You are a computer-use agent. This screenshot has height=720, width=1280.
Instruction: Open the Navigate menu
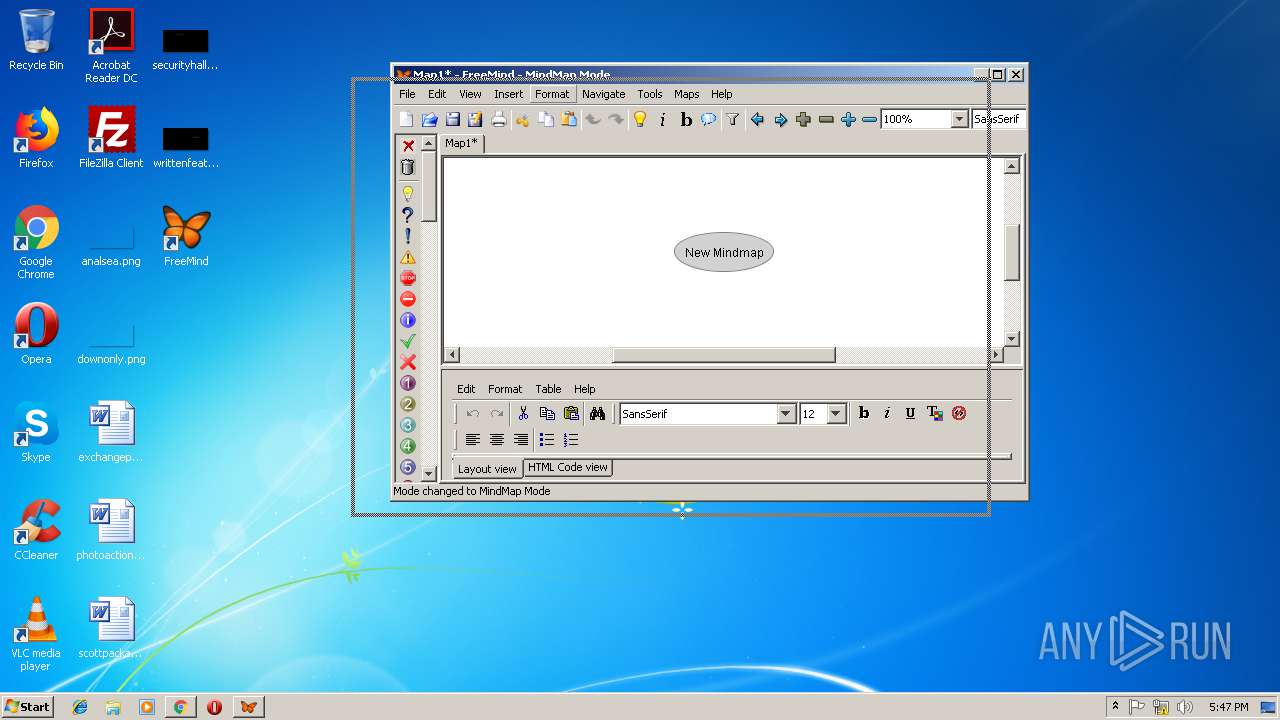603,94
